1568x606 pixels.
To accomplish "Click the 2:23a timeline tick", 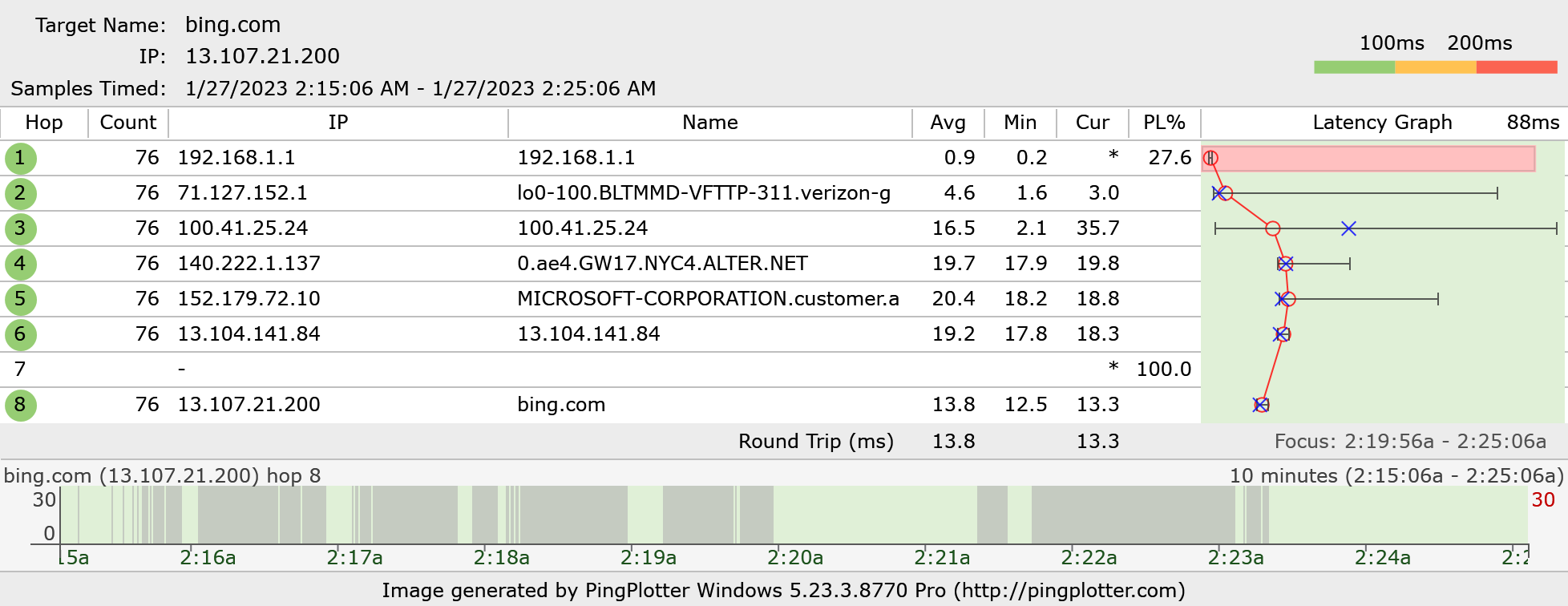I will 1236,557.
